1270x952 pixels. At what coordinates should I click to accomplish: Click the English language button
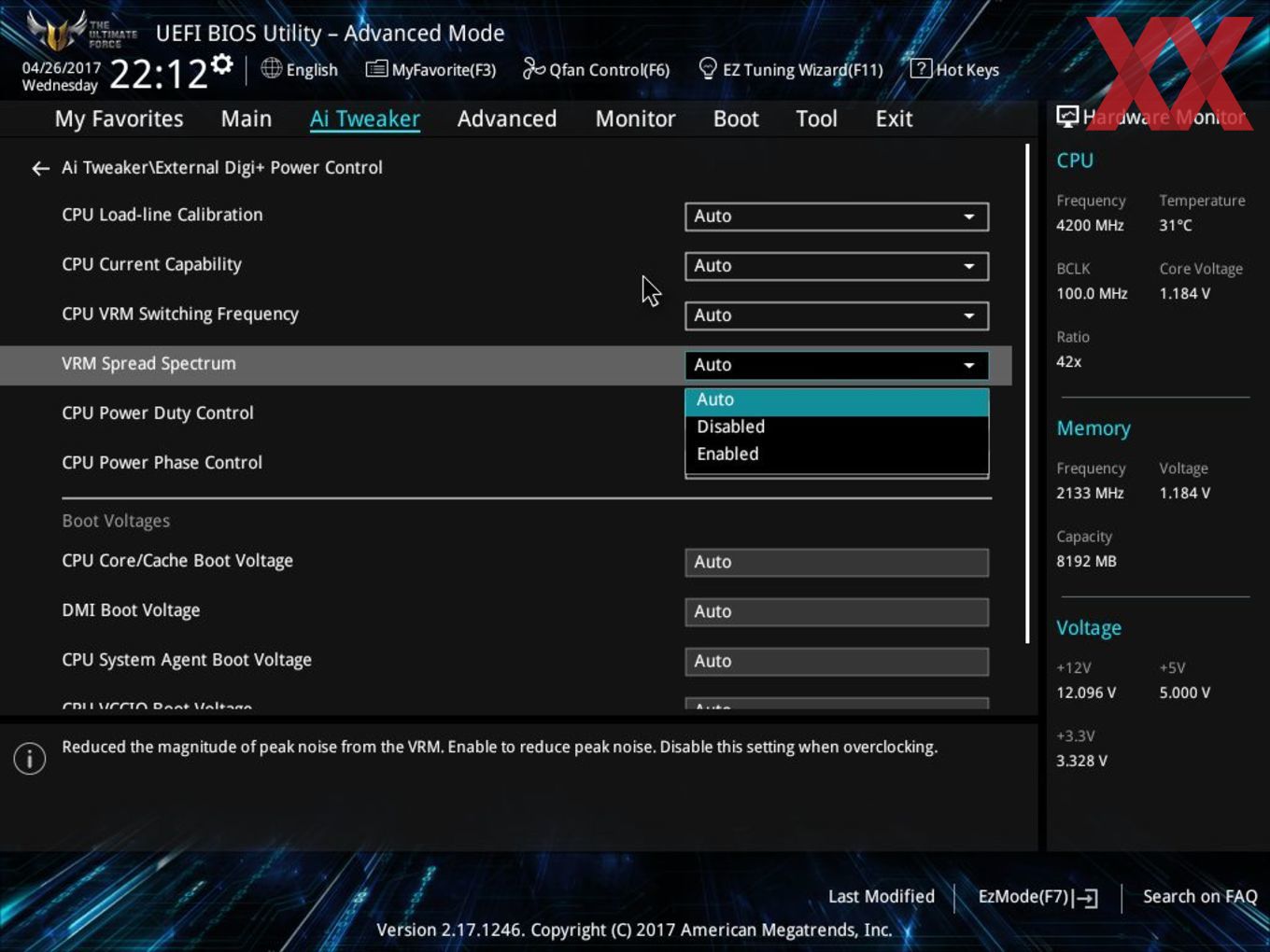click(300, 70)
